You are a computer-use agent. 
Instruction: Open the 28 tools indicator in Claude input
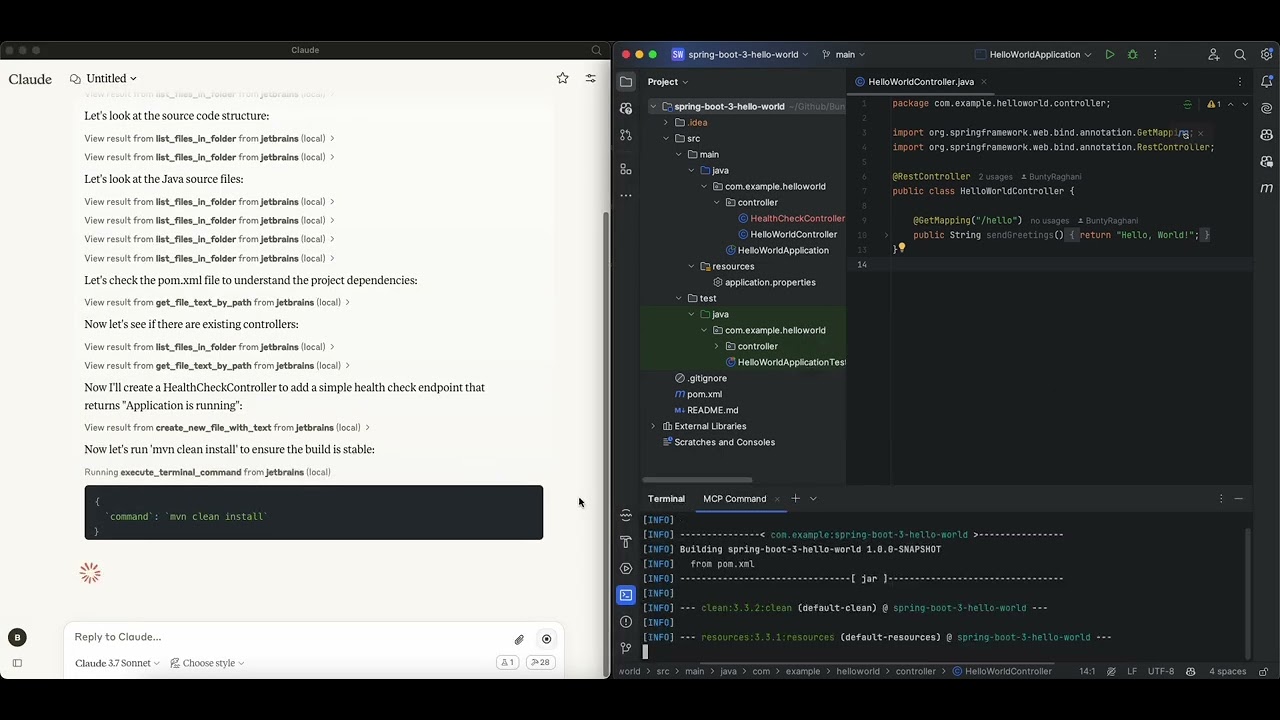[x=541, y=662]
